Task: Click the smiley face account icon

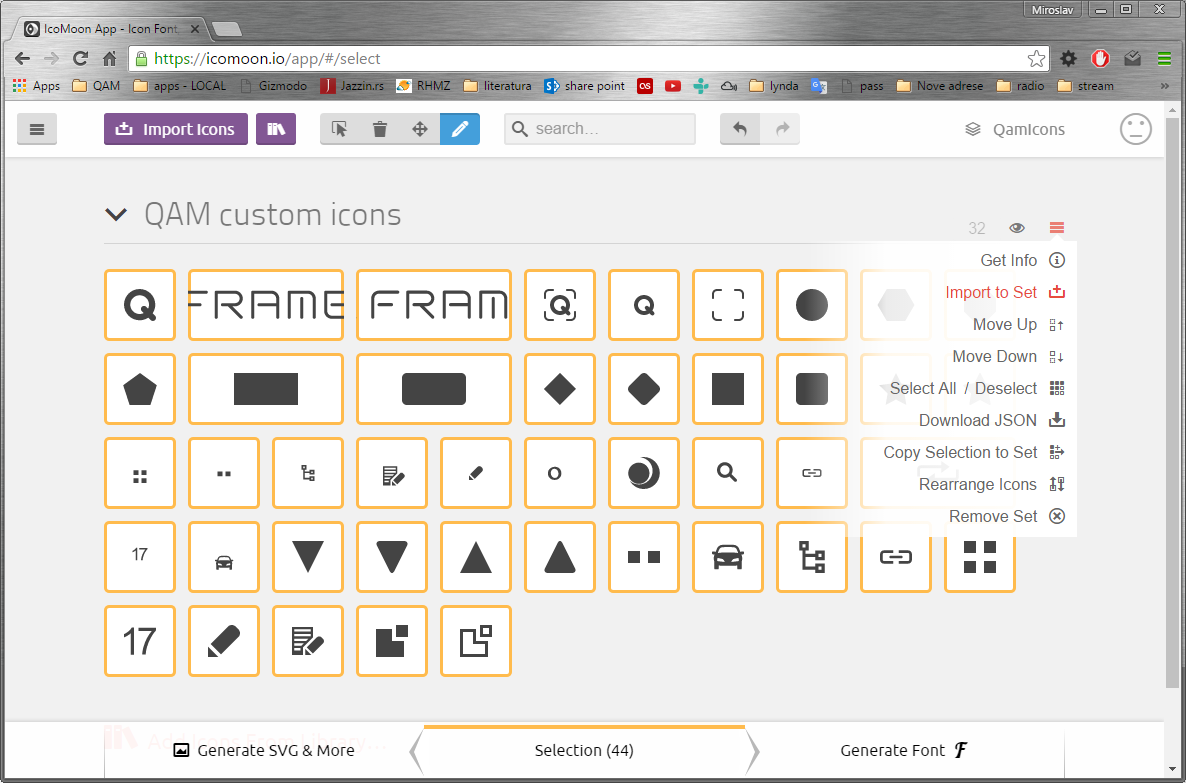Action: [x=1135, y=129]
